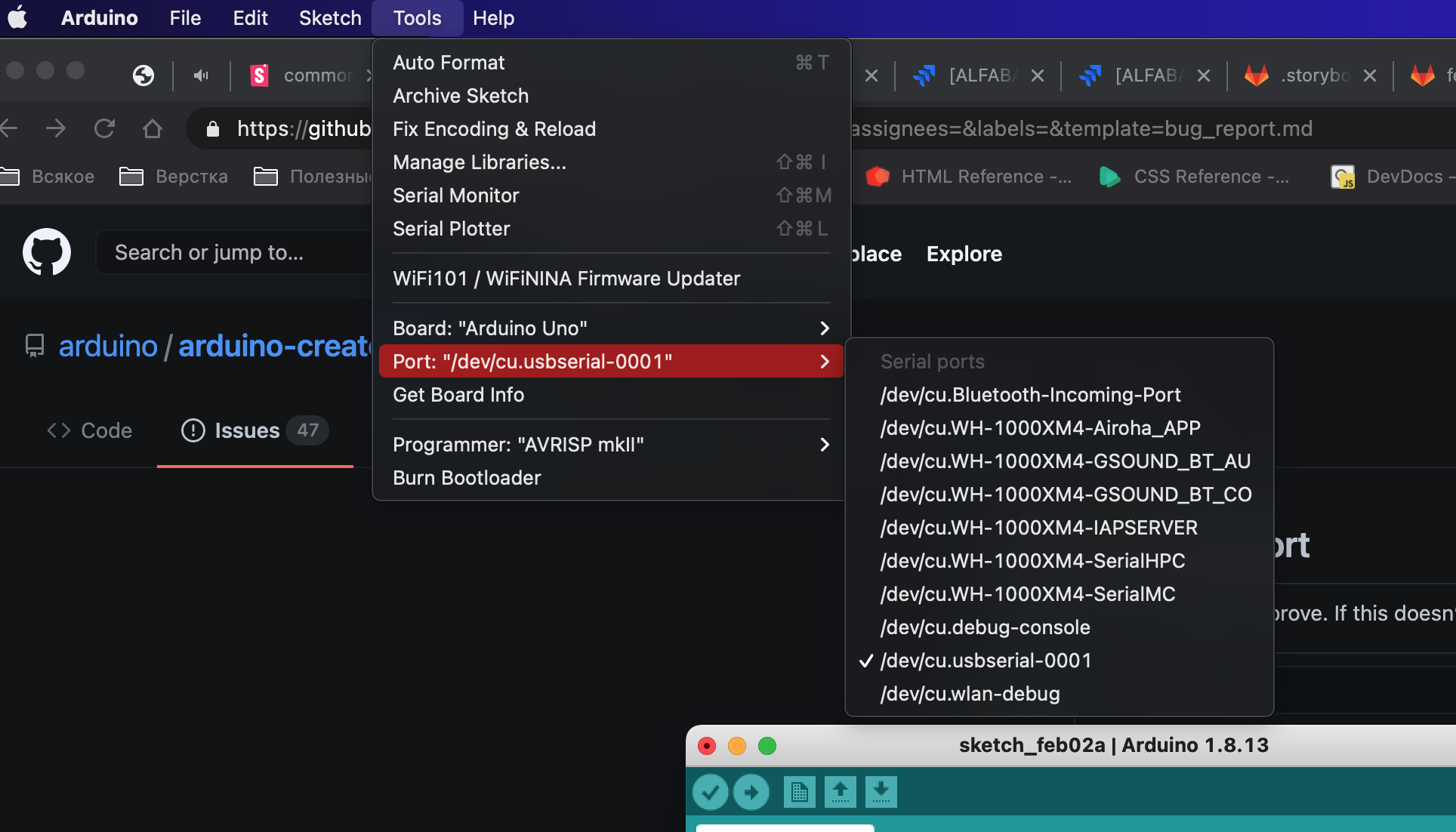Select /dev/cu.WH-1000XM4-SerialHPC port
Screen dimensions: 1456x832
pyautogui.click(x=1059, y=561)
